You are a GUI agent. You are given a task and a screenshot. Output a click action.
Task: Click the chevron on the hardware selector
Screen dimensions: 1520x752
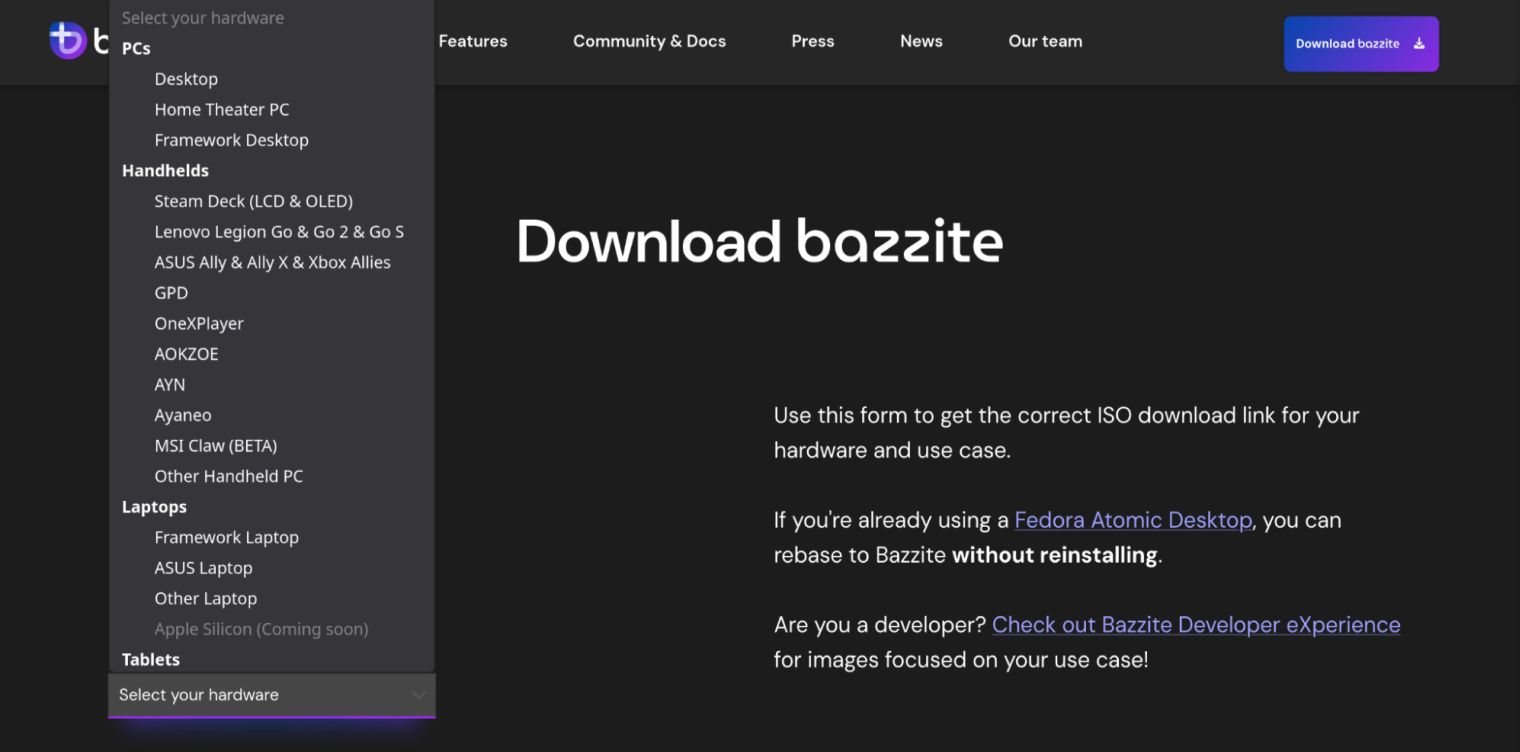tap(419, 695)
